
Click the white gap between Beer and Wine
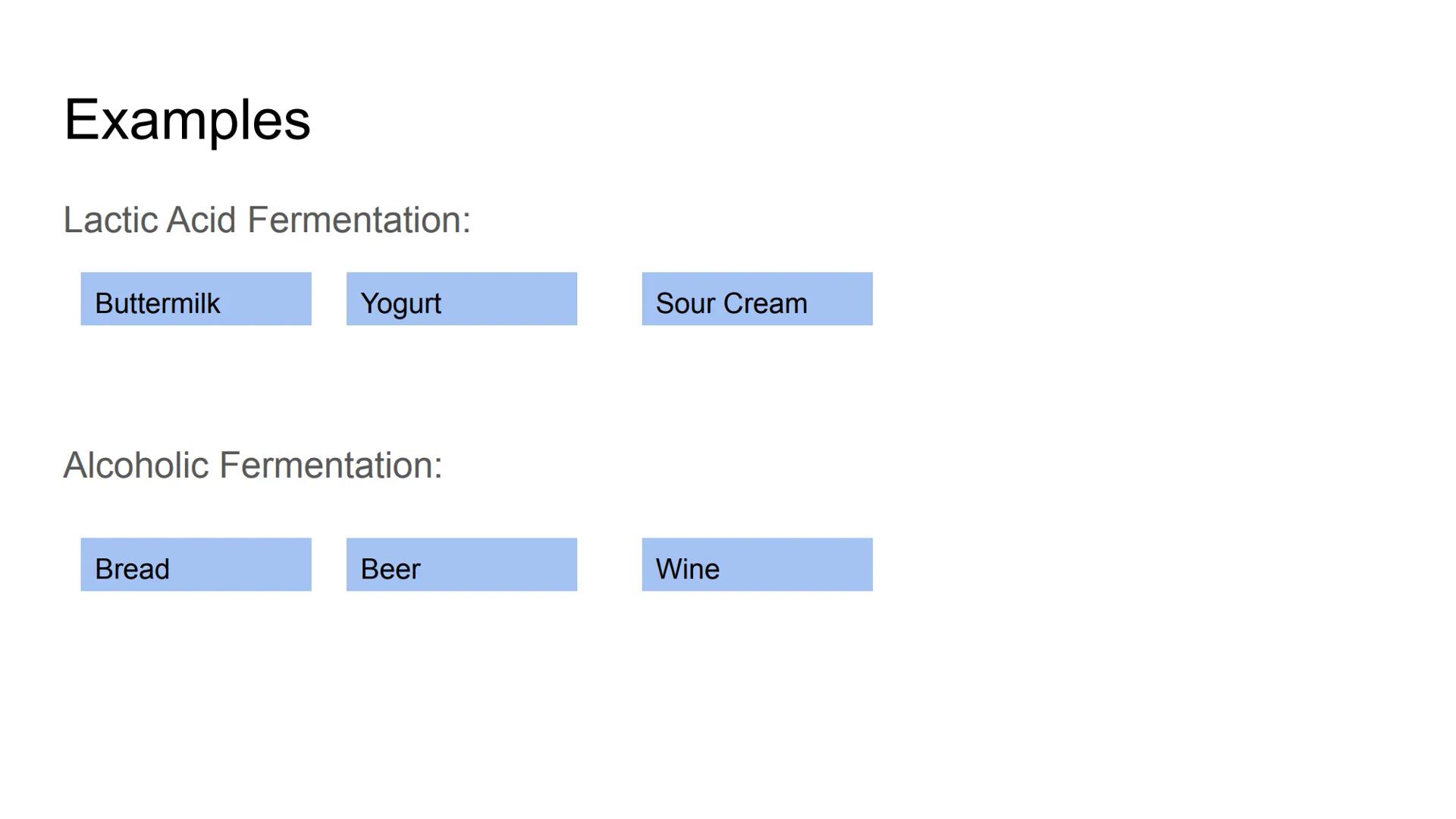click(x=610, y=564)
